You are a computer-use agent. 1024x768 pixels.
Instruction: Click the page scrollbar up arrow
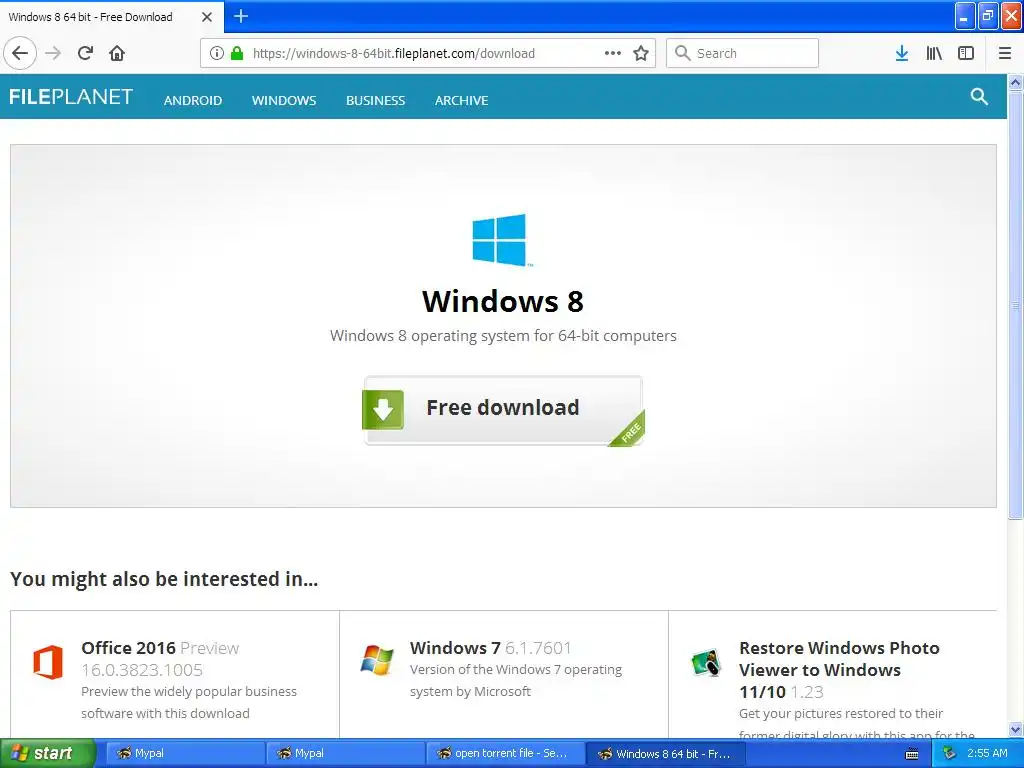pos(1015,82)
